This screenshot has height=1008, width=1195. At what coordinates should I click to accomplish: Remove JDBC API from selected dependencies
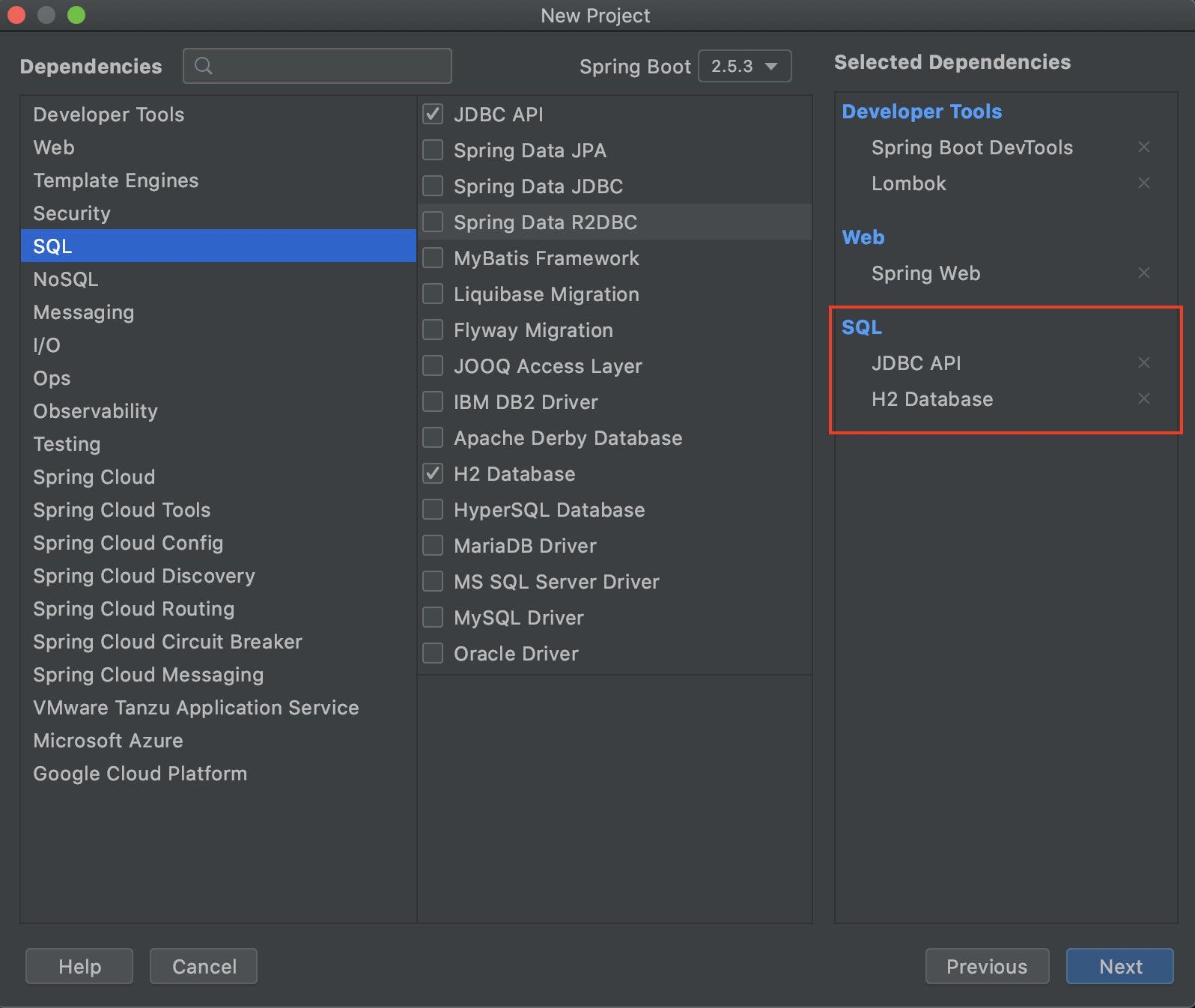1143,362
